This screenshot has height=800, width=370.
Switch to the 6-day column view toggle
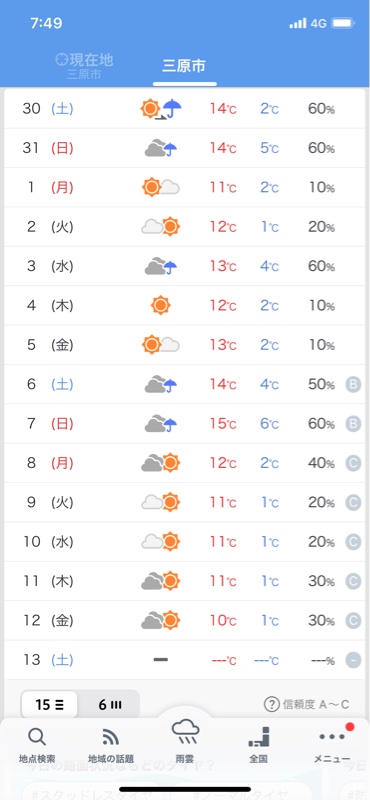pyautogui.click(x=110, y=705)
